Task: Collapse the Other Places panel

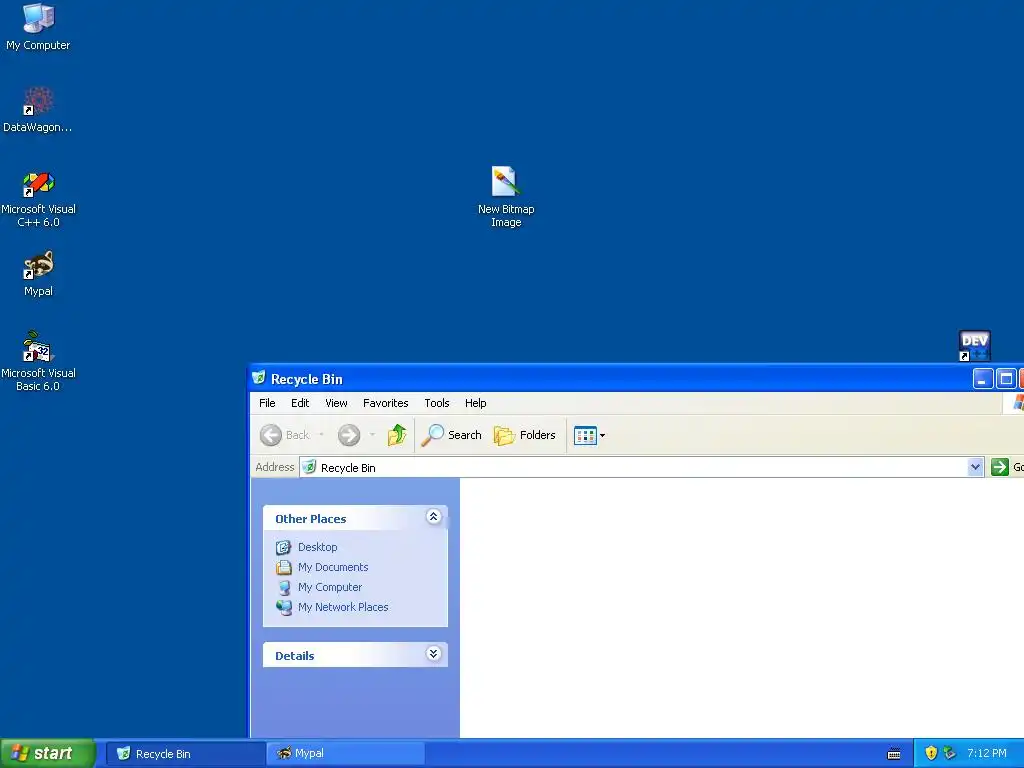Action: click(433, 517)
